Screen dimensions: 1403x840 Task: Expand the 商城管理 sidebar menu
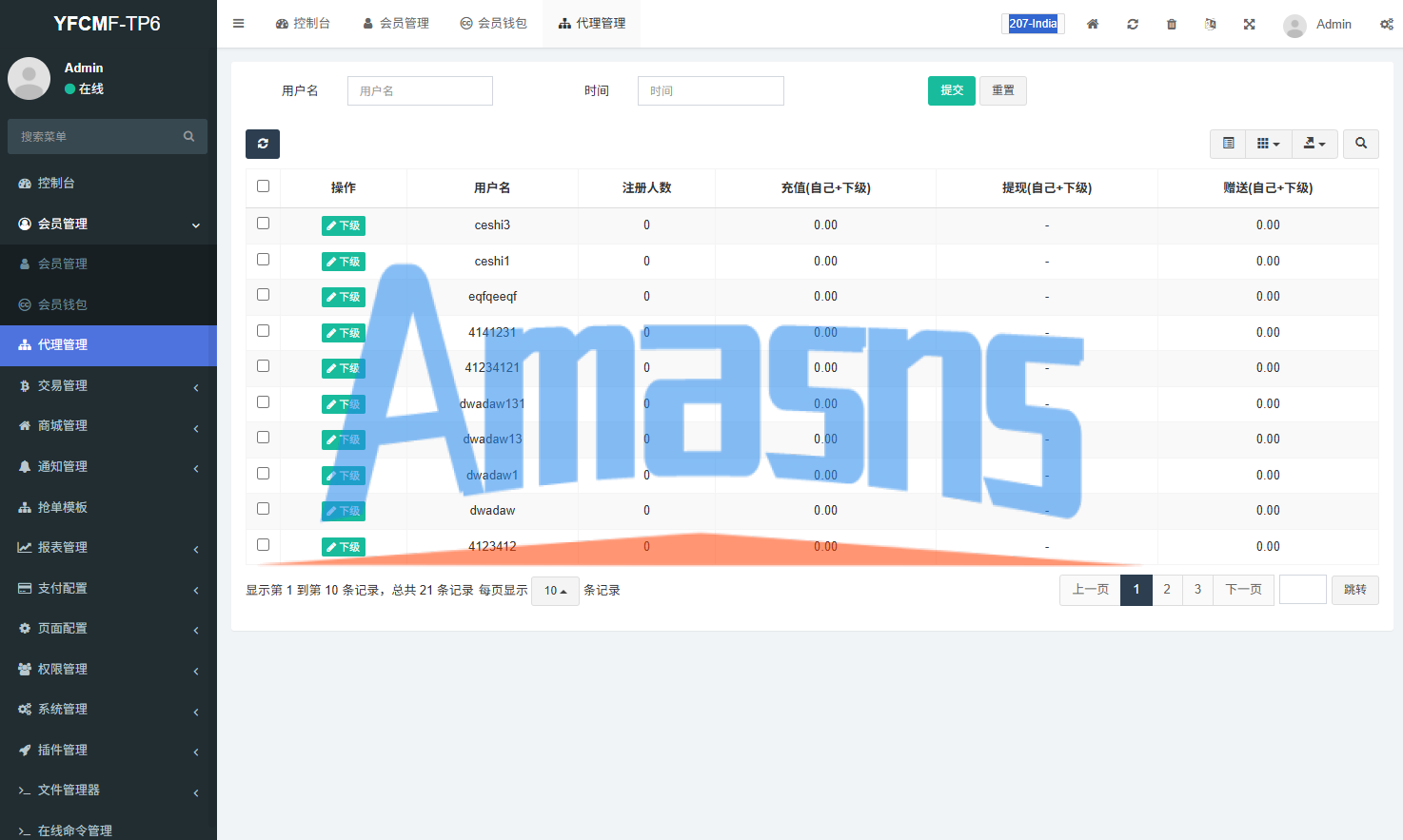(x=109, y=426)
